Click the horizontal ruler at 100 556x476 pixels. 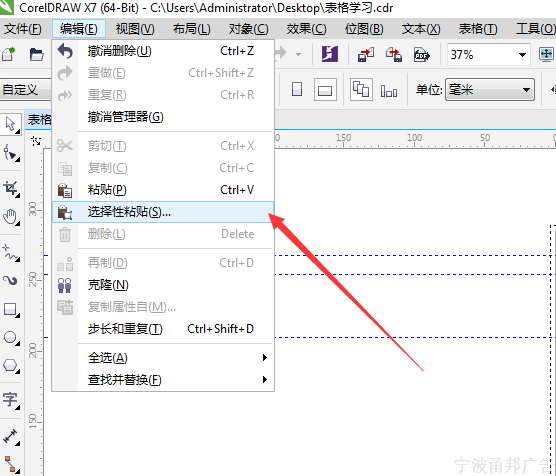coord(414,138)
